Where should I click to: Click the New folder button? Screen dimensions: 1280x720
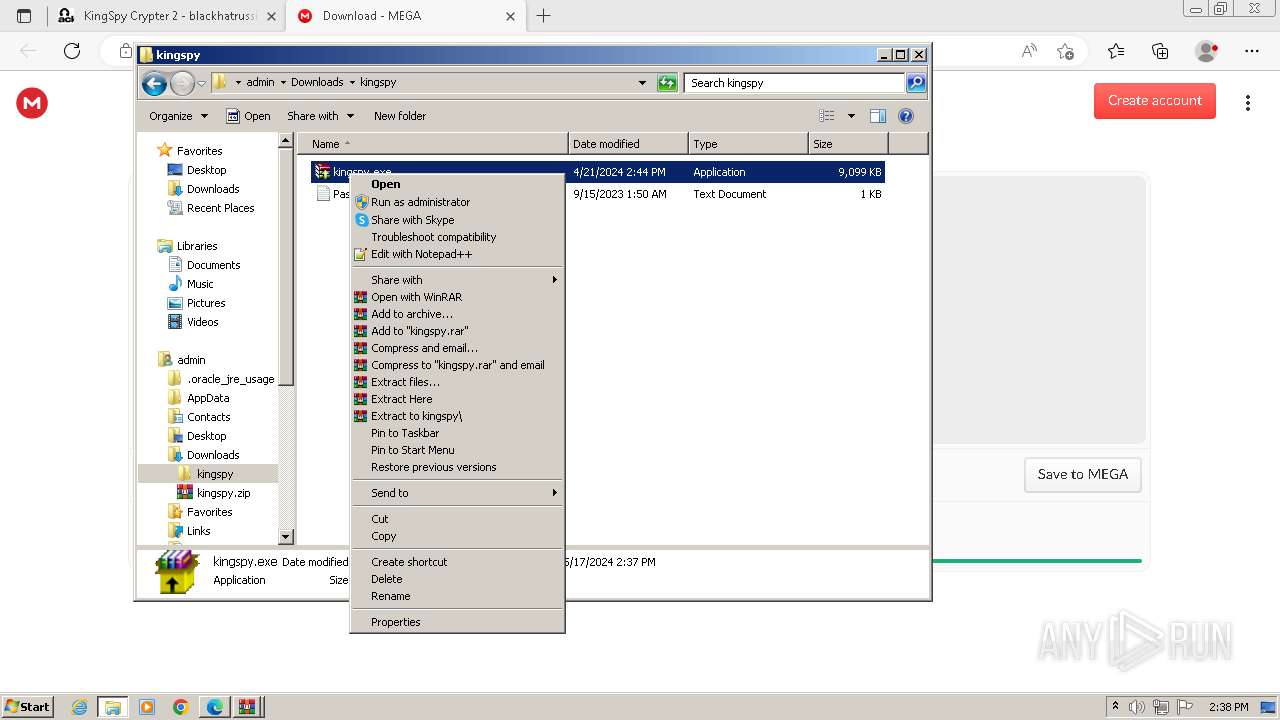click(400, 116)
